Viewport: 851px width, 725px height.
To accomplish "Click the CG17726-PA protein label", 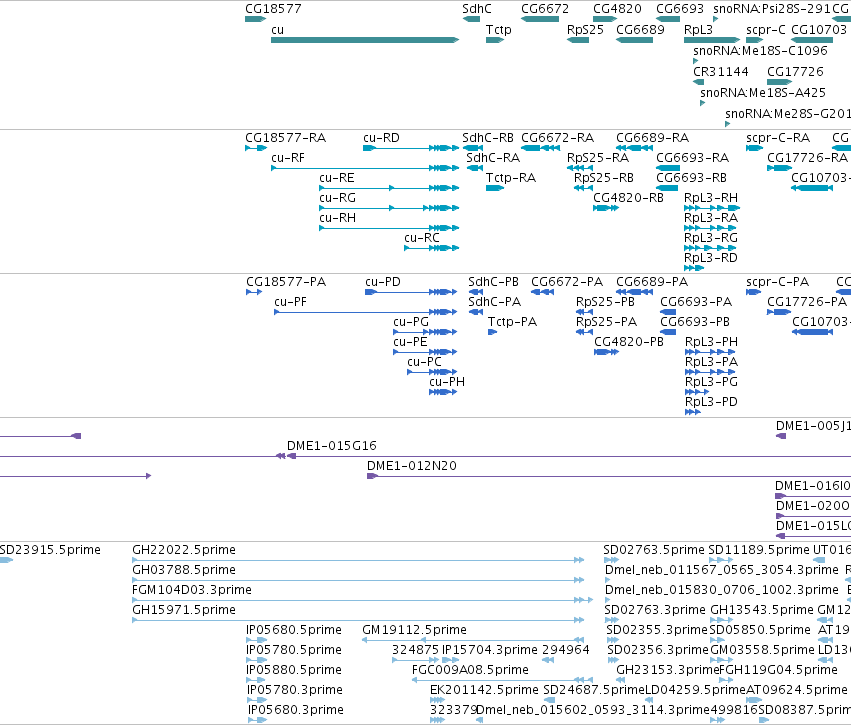I will (807, 302).
